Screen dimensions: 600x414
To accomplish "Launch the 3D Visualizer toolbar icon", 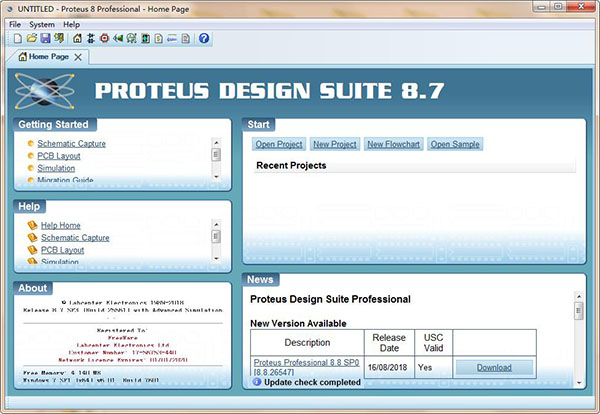I will coord(118,38).
